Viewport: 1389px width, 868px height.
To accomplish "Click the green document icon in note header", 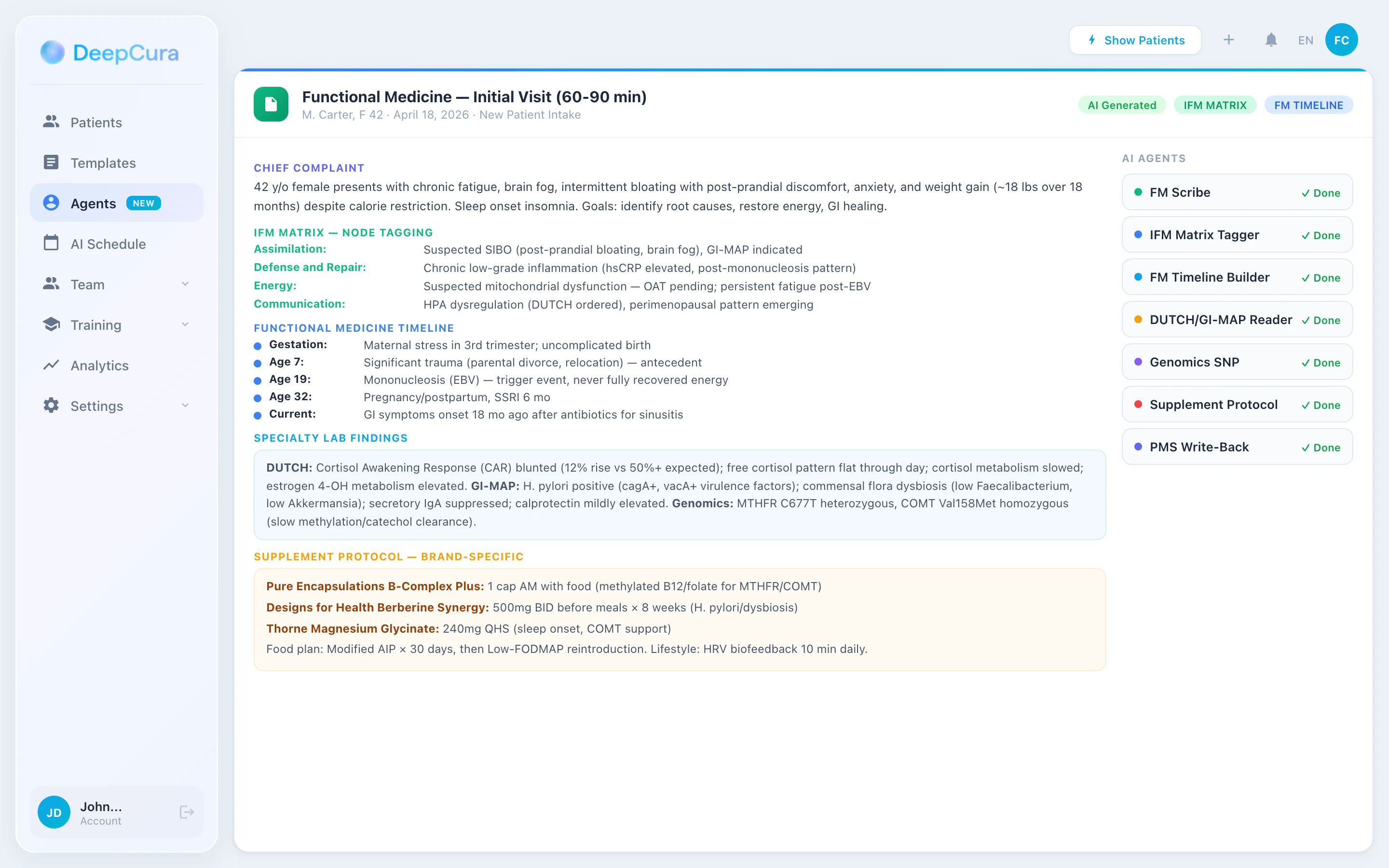I will coord(271,105).
